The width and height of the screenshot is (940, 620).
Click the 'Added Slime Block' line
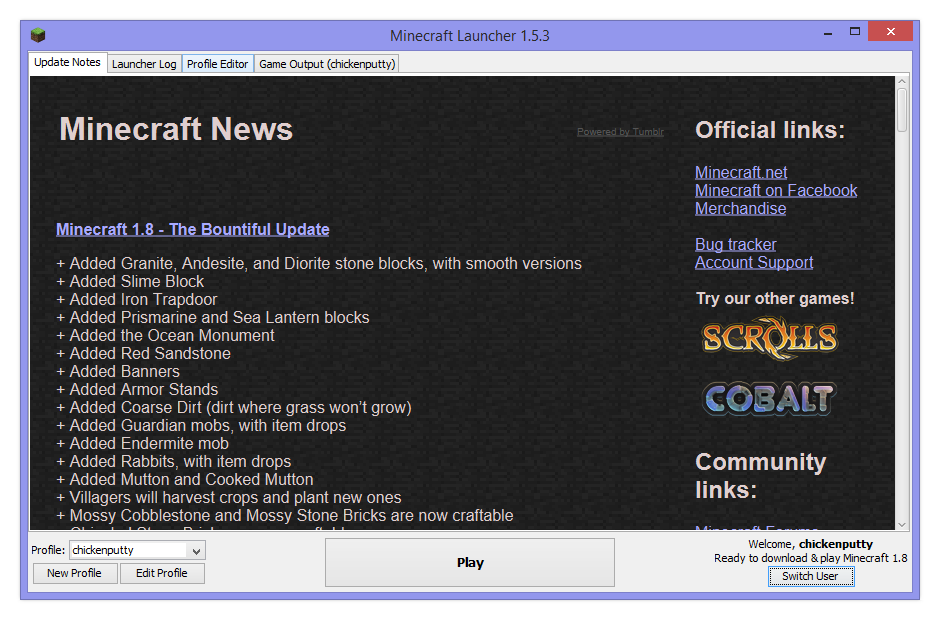(x=130, y=282)
